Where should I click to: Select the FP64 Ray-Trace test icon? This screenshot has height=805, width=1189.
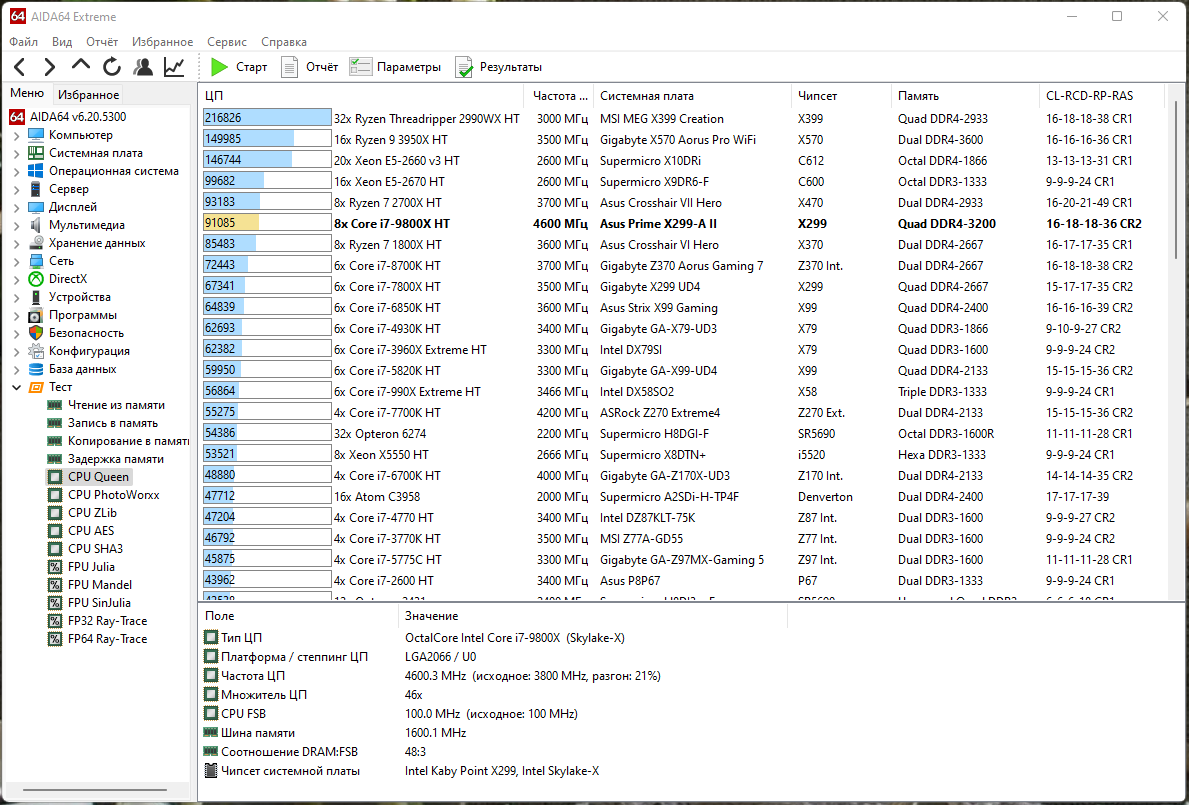(55, 639)
